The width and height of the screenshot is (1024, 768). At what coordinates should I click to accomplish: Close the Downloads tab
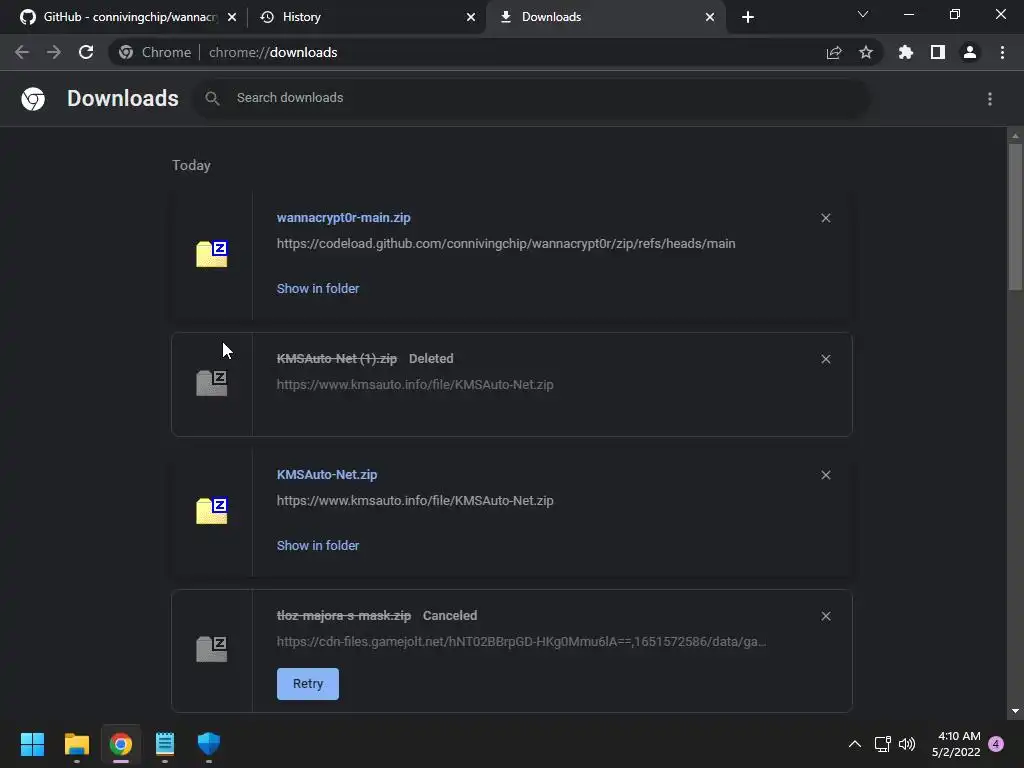(710, 17)
